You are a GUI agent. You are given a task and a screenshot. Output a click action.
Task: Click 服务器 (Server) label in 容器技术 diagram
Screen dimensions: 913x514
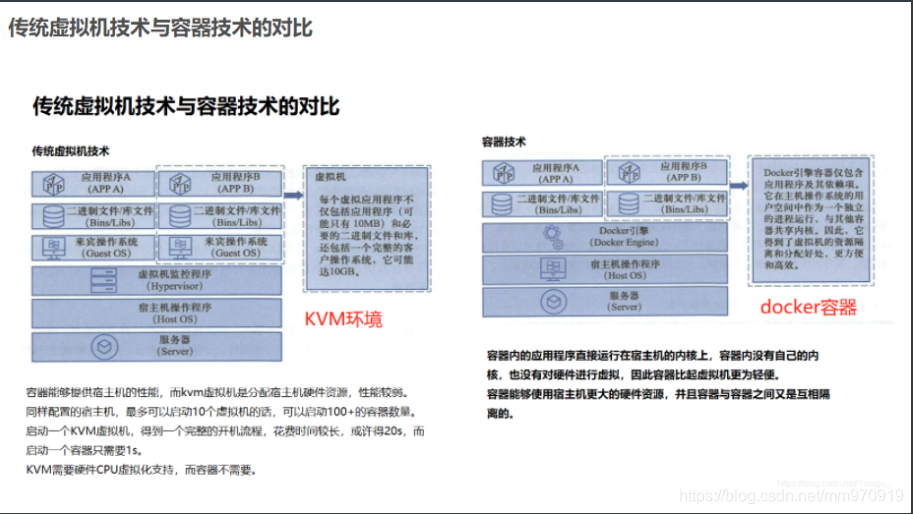coord(624,301)
